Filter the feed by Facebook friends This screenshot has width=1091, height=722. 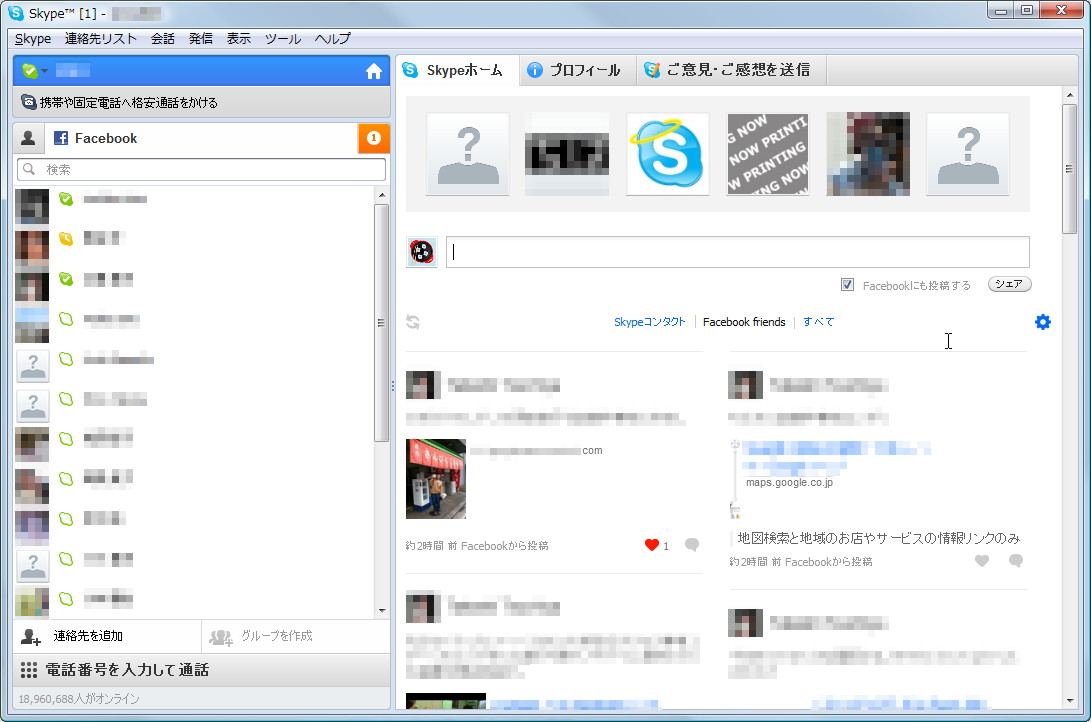pyautogui.click(x=744, y=321)
